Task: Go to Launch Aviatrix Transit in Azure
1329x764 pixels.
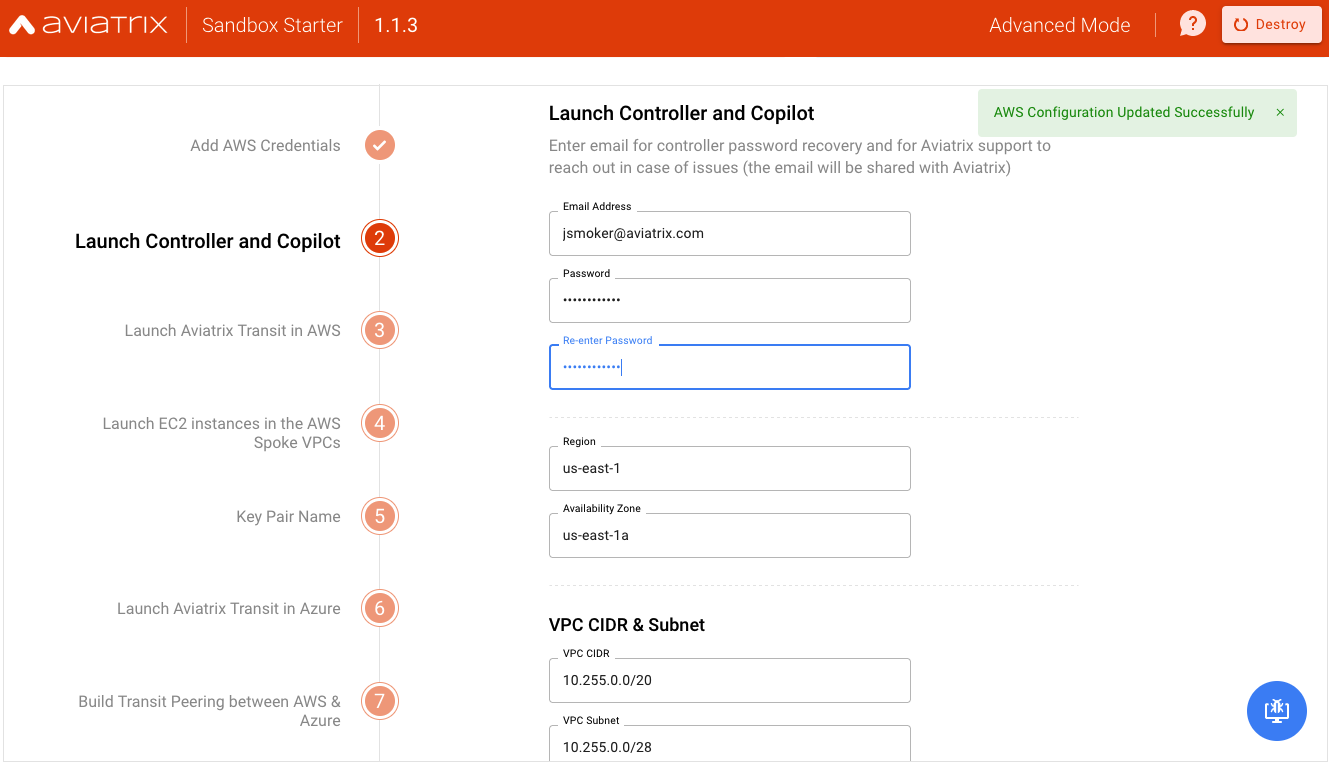Action: point(229,609)
